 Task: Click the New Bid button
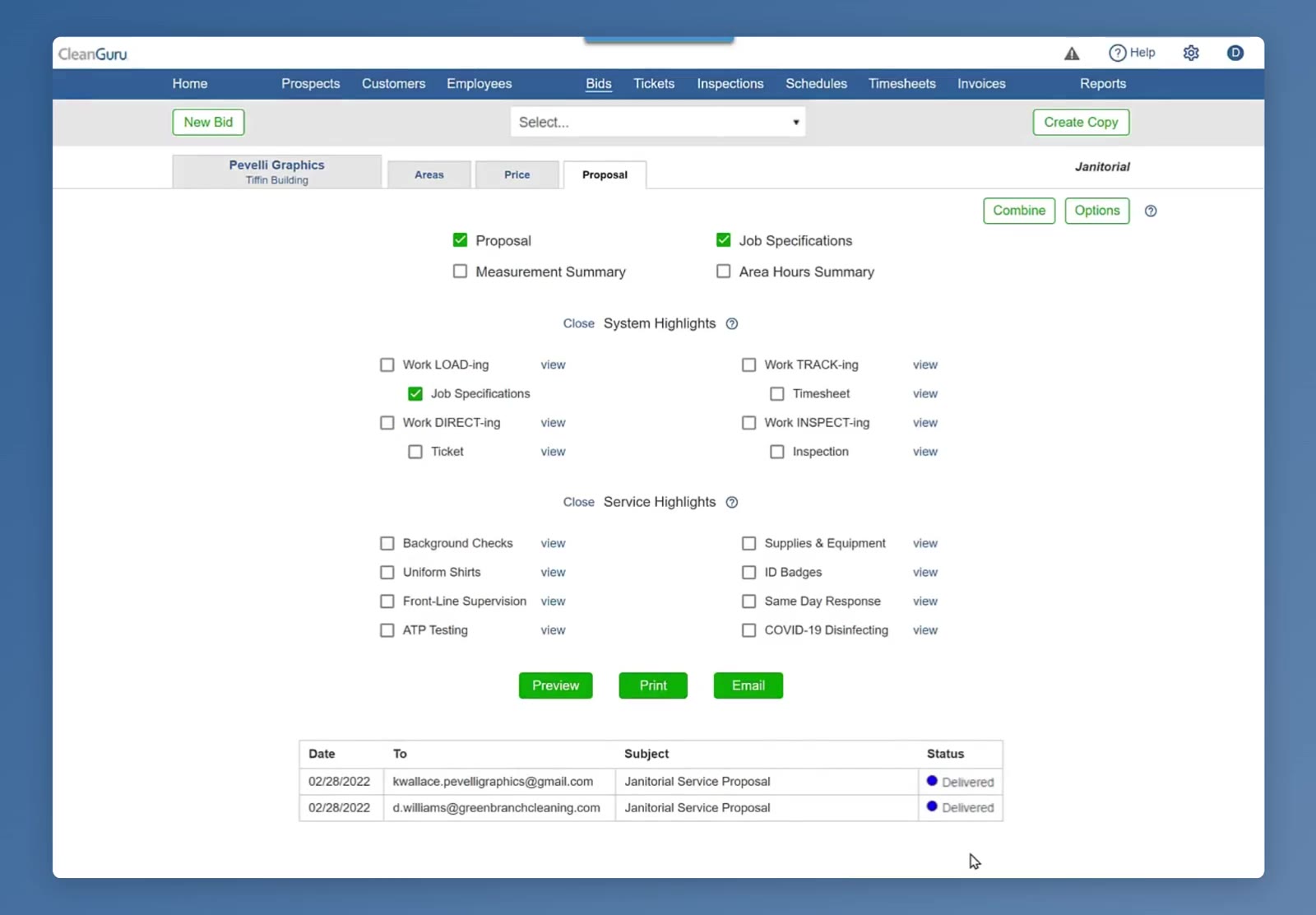208,122
